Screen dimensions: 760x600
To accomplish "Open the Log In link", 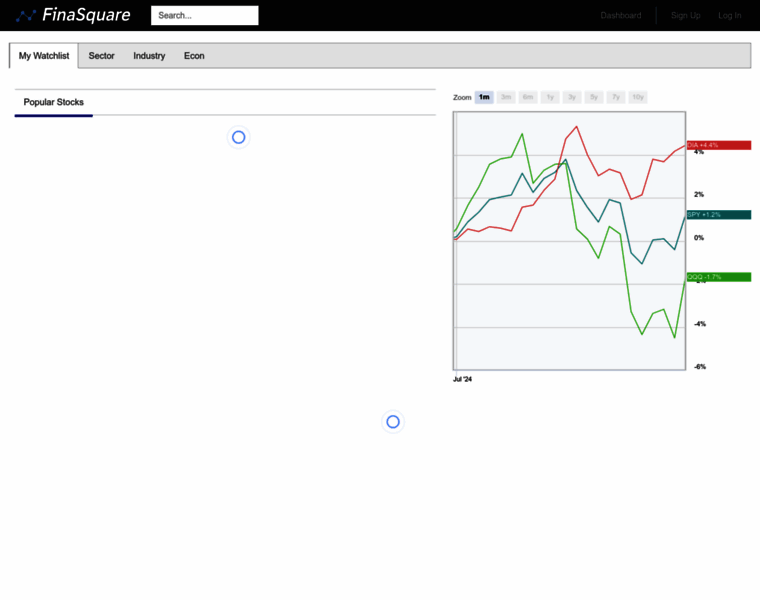I will (729, 16).
